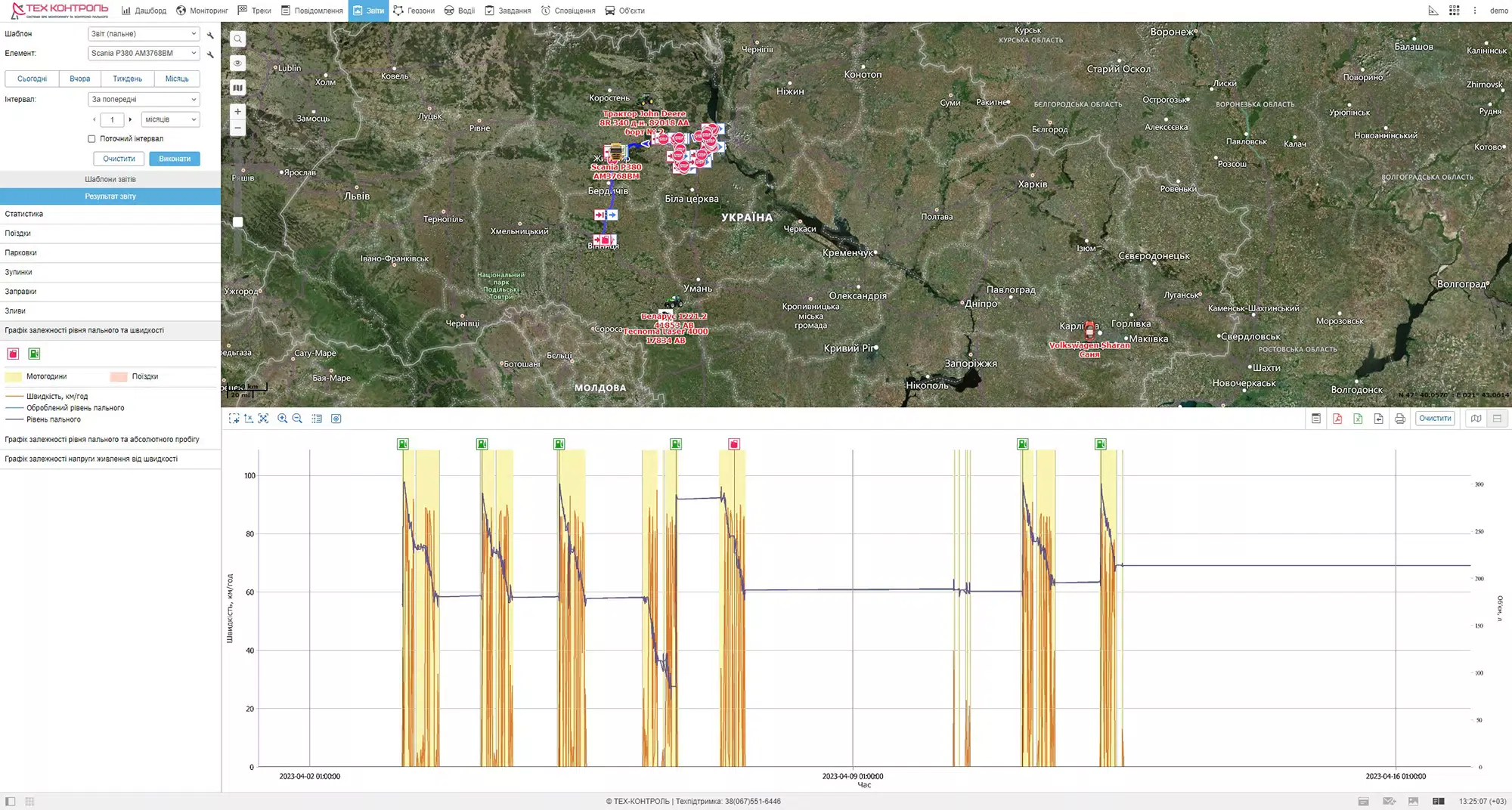Select the chart area zoom tool
The height and width of the screenshot is (810, 1512).
coord(234,419)
